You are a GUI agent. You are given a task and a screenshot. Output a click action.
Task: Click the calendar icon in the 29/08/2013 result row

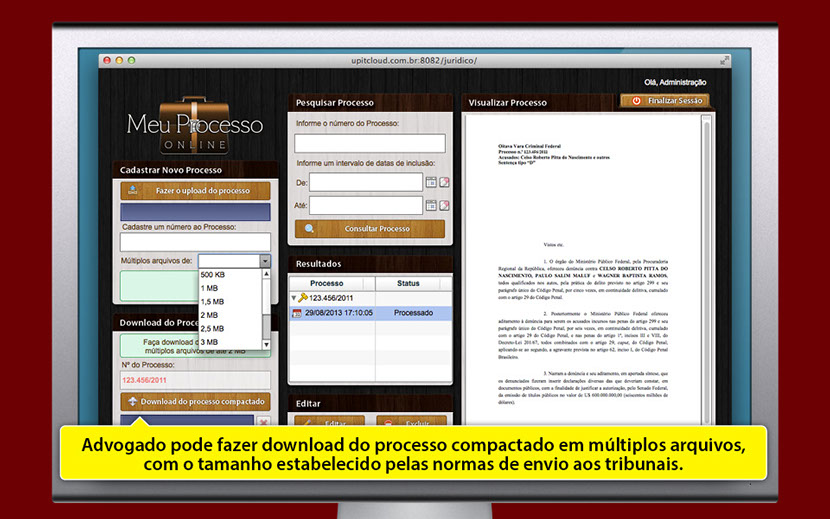(297, 313)
